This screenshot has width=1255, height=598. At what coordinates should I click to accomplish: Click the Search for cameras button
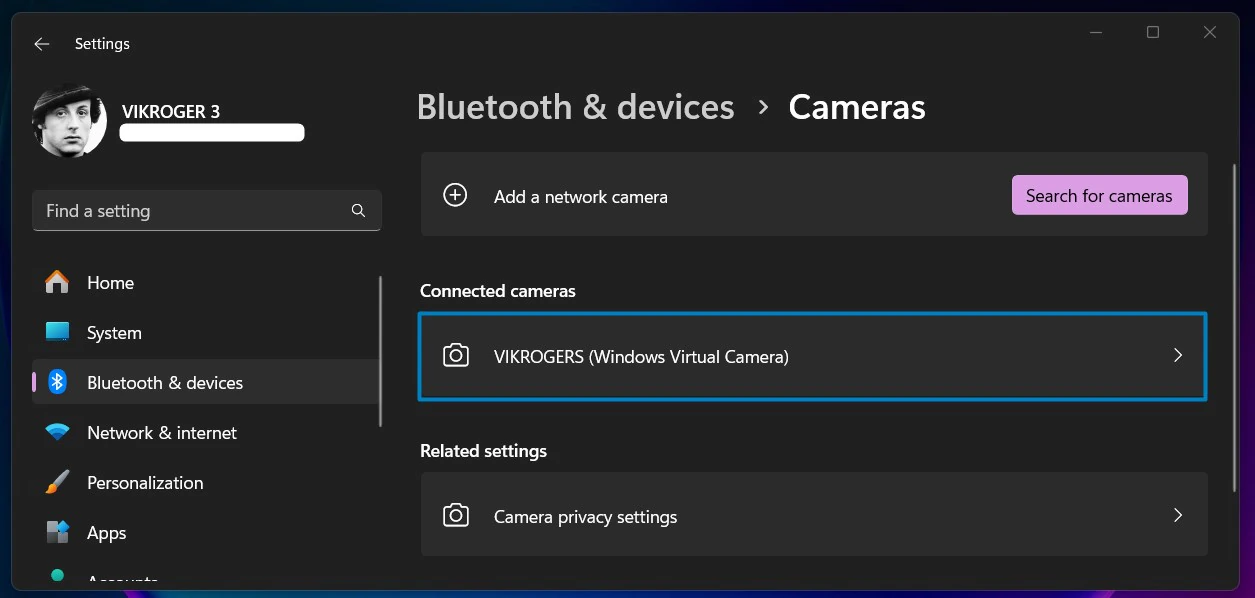1099,196
